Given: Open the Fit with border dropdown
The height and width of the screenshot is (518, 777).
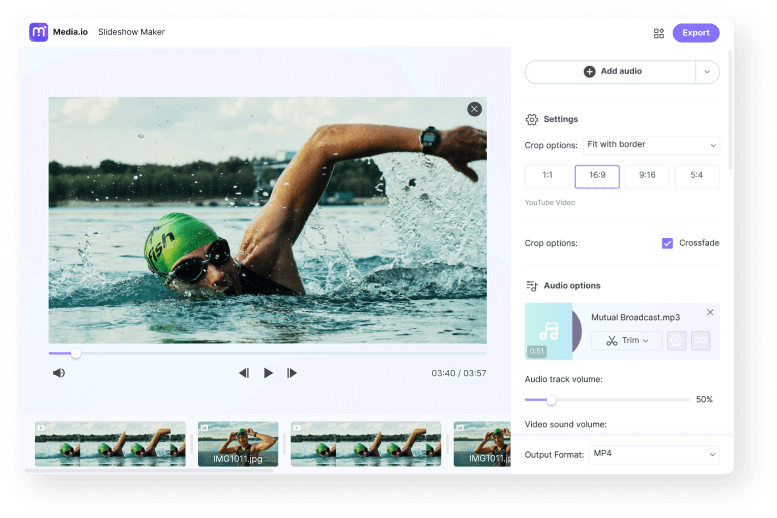Looking at the screenshot, I should [x=651, y=145].
